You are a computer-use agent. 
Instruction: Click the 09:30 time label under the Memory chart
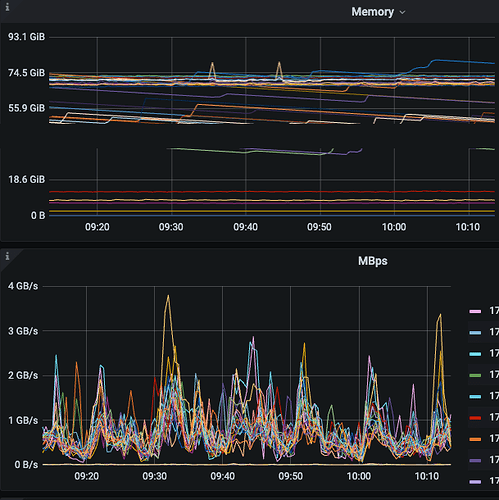pyautogui.click(x=171, y=227)
